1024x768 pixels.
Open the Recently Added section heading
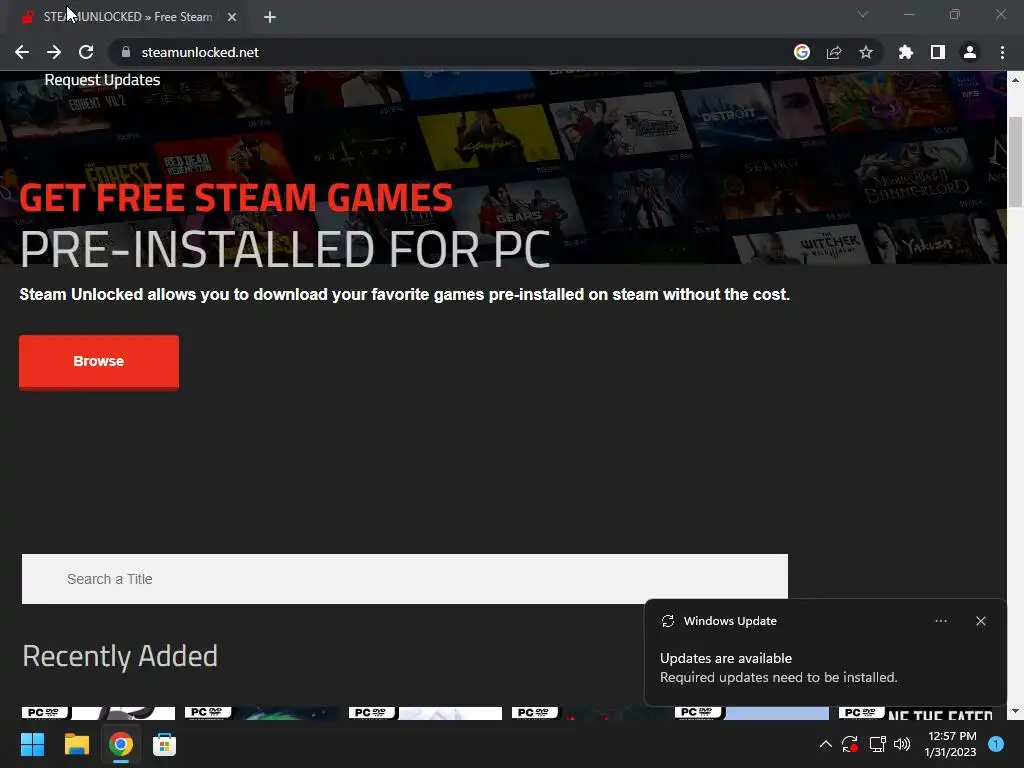click(120, 656)
